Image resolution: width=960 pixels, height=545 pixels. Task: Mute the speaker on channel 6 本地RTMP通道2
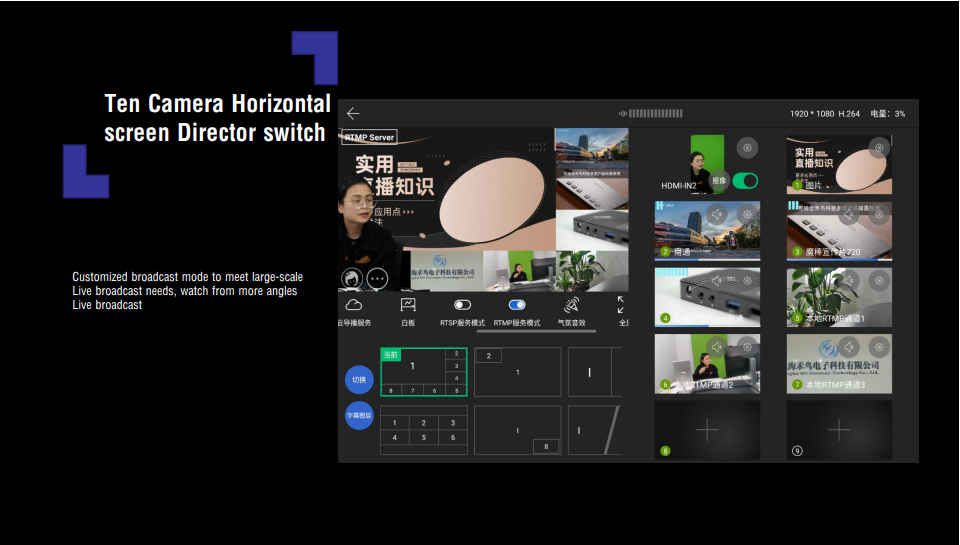tap(717, 347)
